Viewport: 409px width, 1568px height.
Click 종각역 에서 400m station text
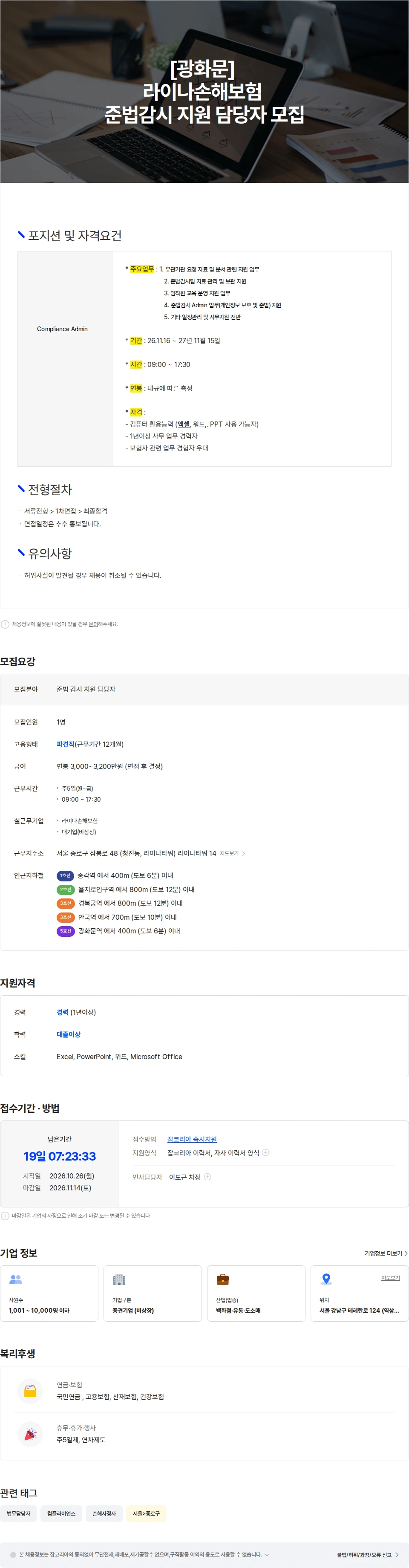click(125, 875)
